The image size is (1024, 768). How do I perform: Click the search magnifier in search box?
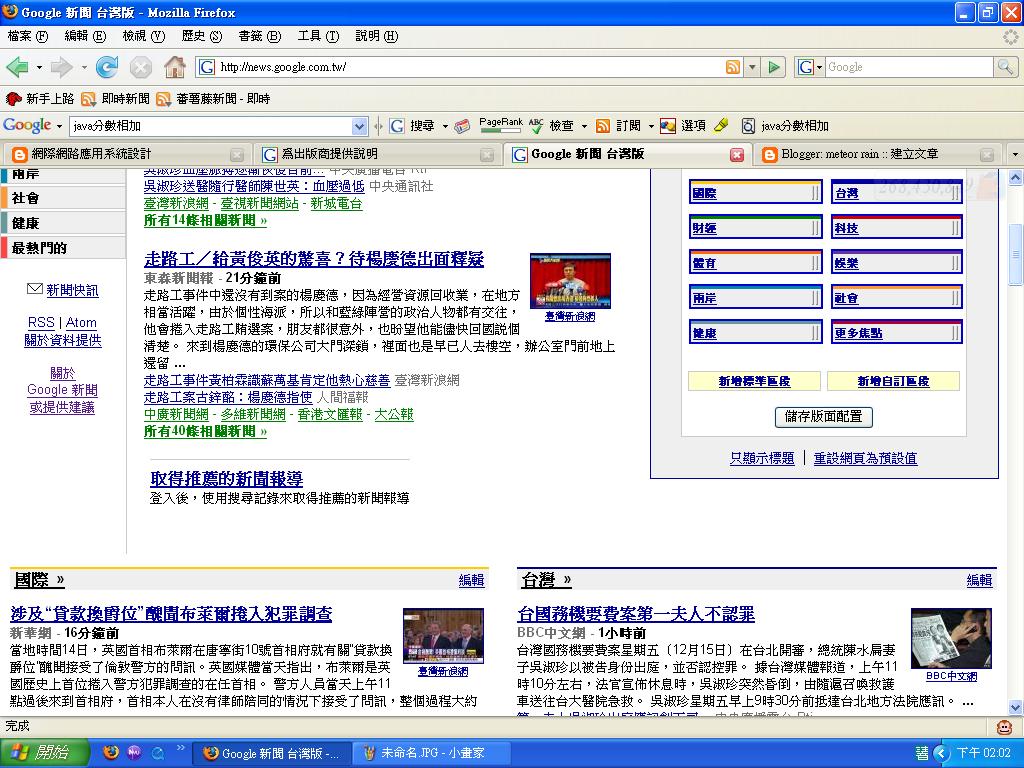coord(1005,67)
